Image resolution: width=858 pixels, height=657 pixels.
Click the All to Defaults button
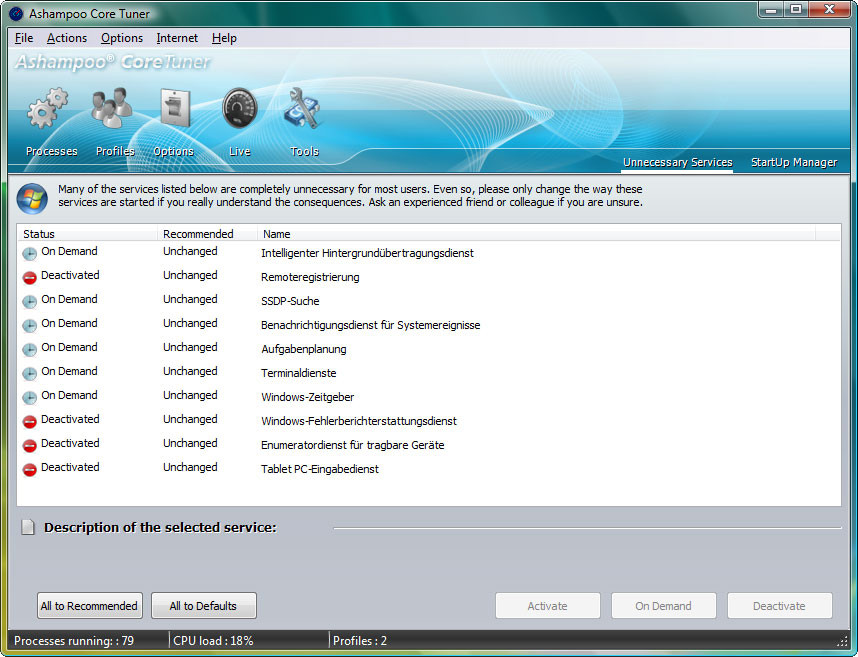point(204,606)
